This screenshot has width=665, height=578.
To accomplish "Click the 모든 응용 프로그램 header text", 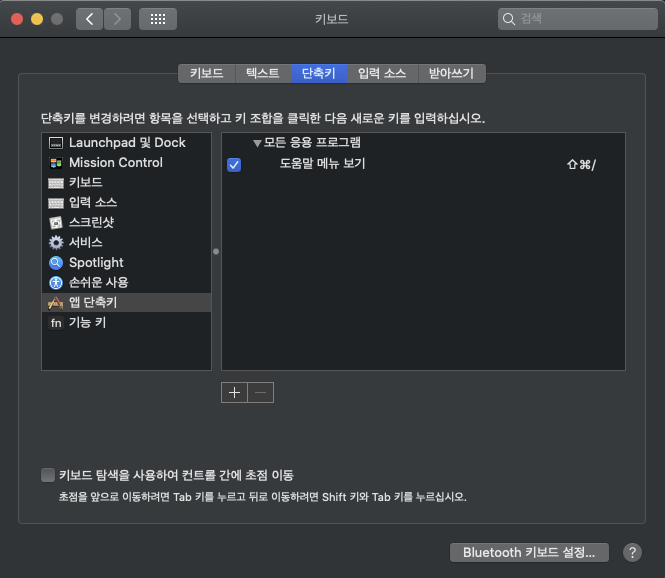I will pos(312,142).
